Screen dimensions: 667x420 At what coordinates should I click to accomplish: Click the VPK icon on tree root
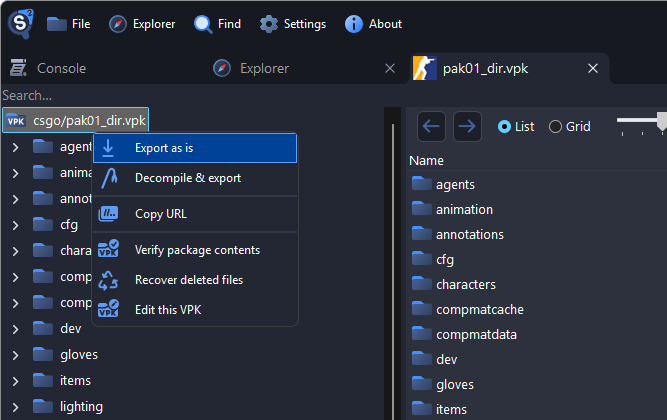(16, 121)
